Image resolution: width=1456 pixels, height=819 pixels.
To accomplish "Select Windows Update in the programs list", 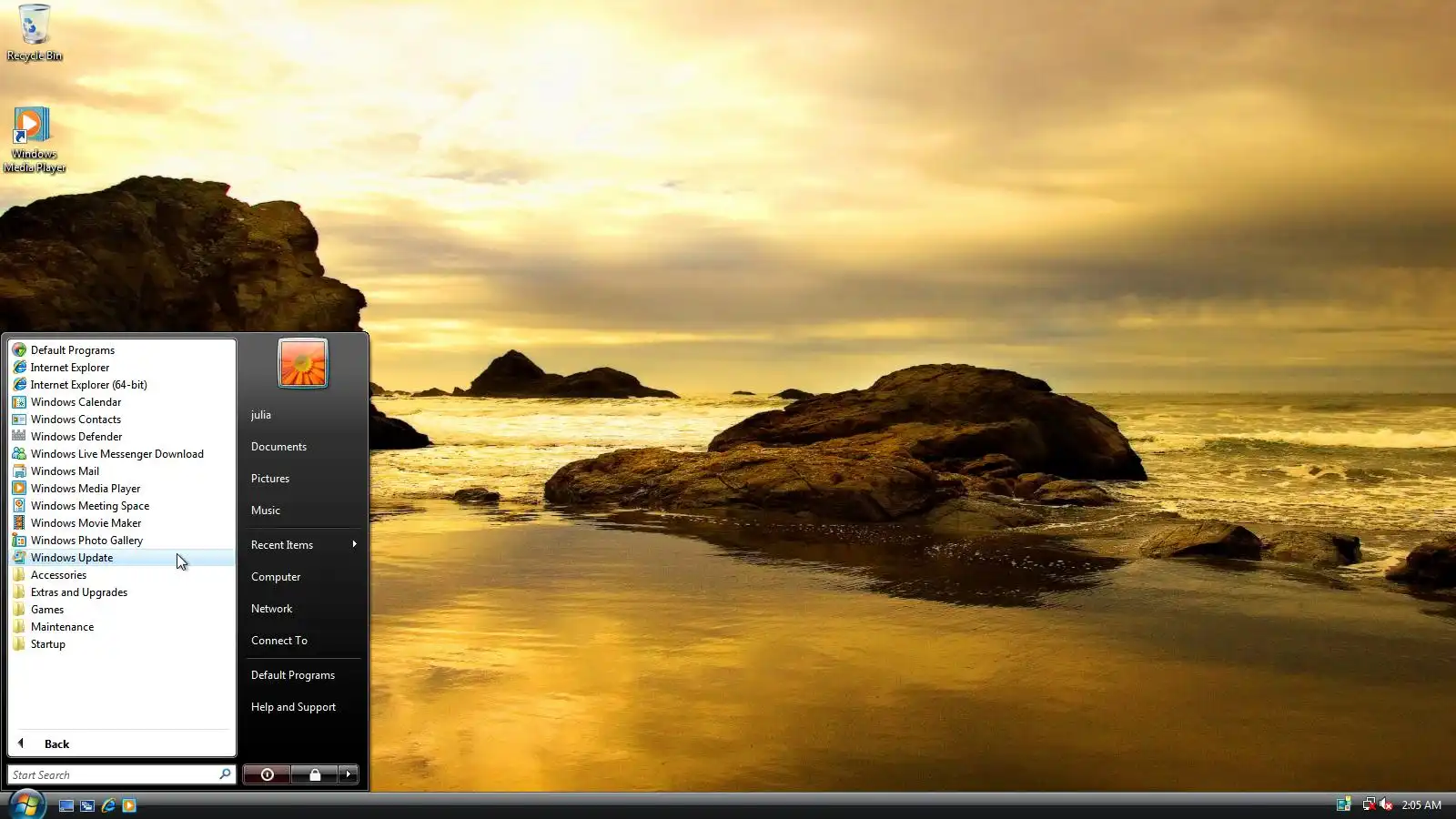I will click(x=122, y=558).
